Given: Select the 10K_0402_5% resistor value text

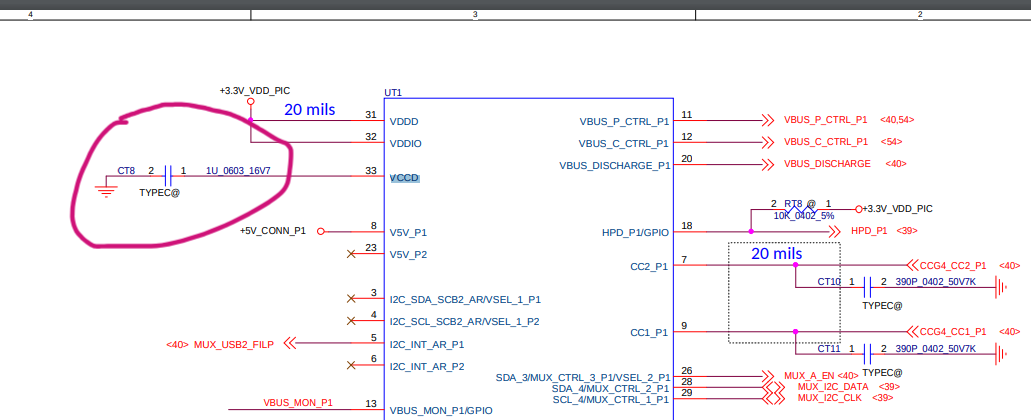Looking at the screenshot, I should (x=803, y=216).
